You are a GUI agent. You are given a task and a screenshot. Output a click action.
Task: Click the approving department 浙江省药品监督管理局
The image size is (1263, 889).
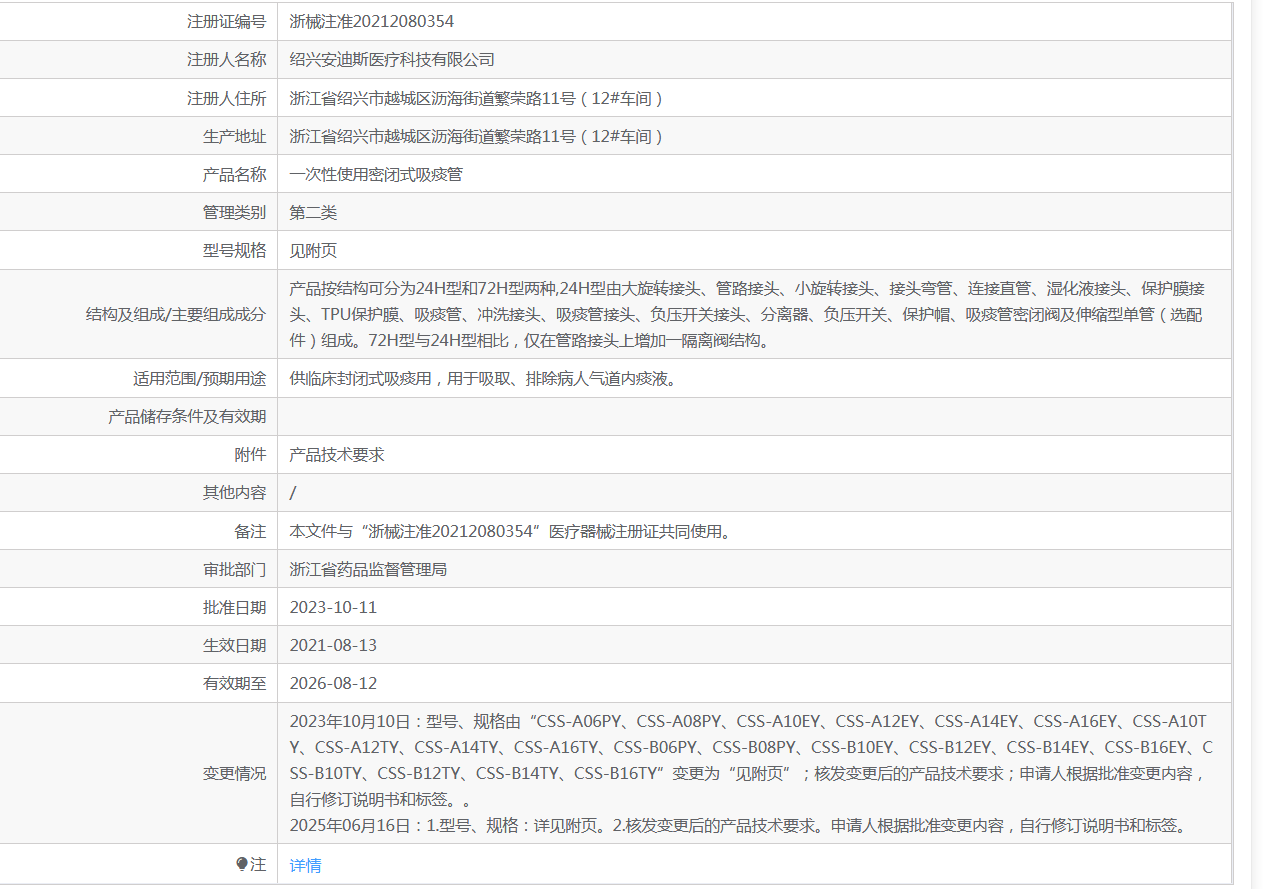pyautogui.click(x=368, y=569)
